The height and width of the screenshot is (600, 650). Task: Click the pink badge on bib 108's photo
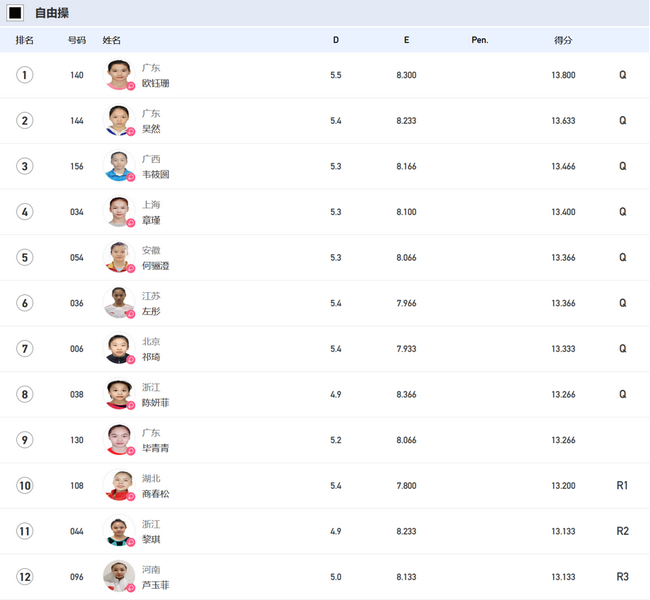(131, 497)
